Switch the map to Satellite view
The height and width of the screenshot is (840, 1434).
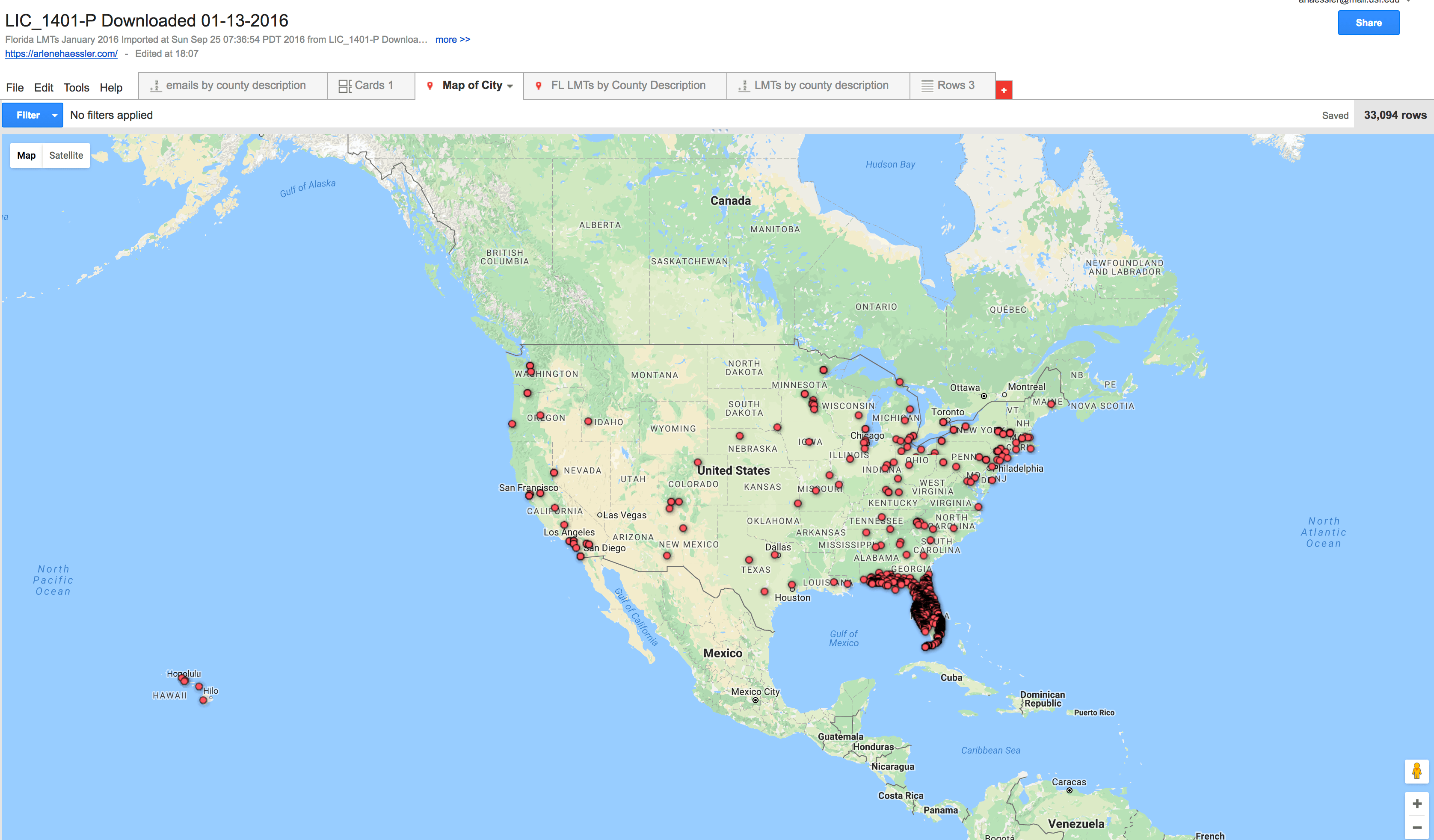[65, 155]
